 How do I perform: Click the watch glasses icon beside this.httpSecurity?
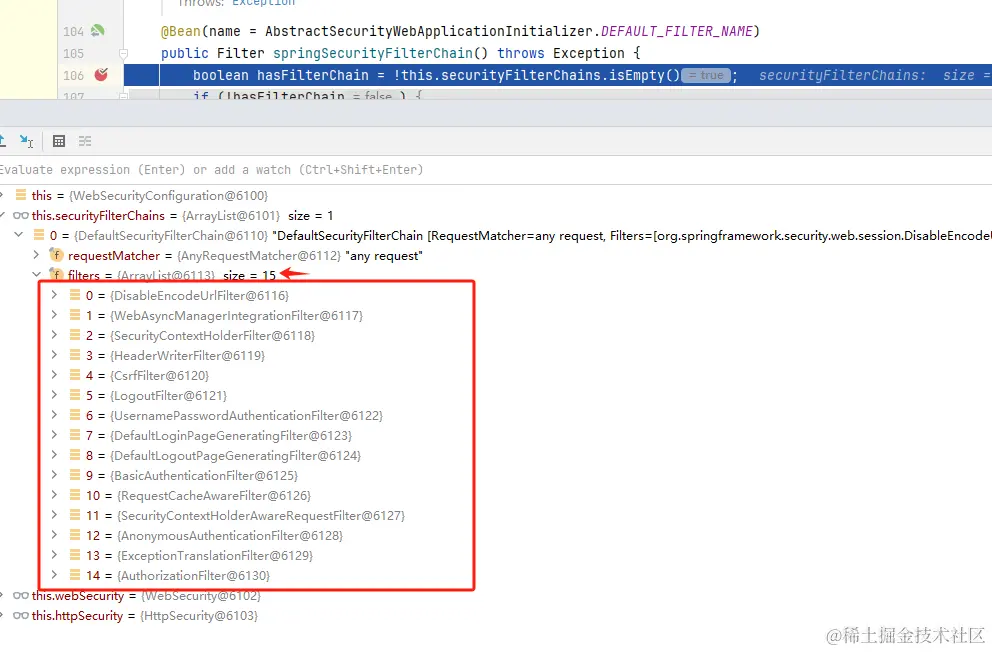click(21, 615)
